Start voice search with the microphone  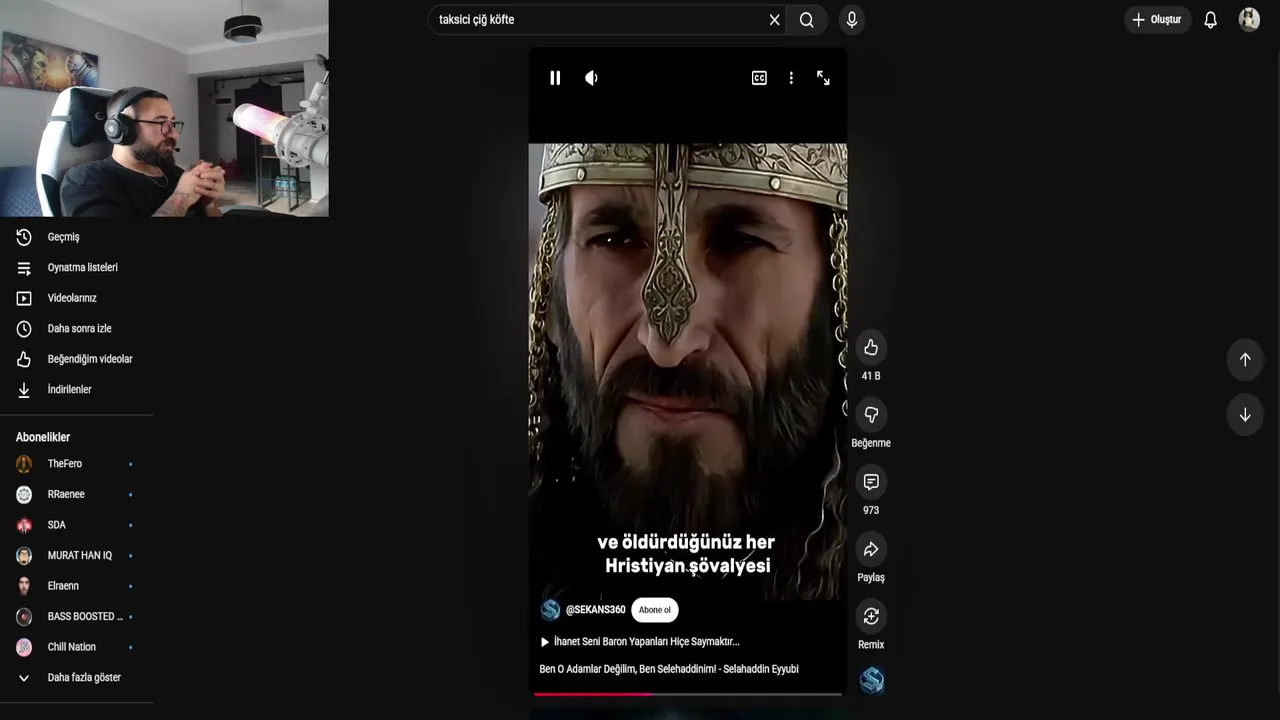click(x=852, y=20)
